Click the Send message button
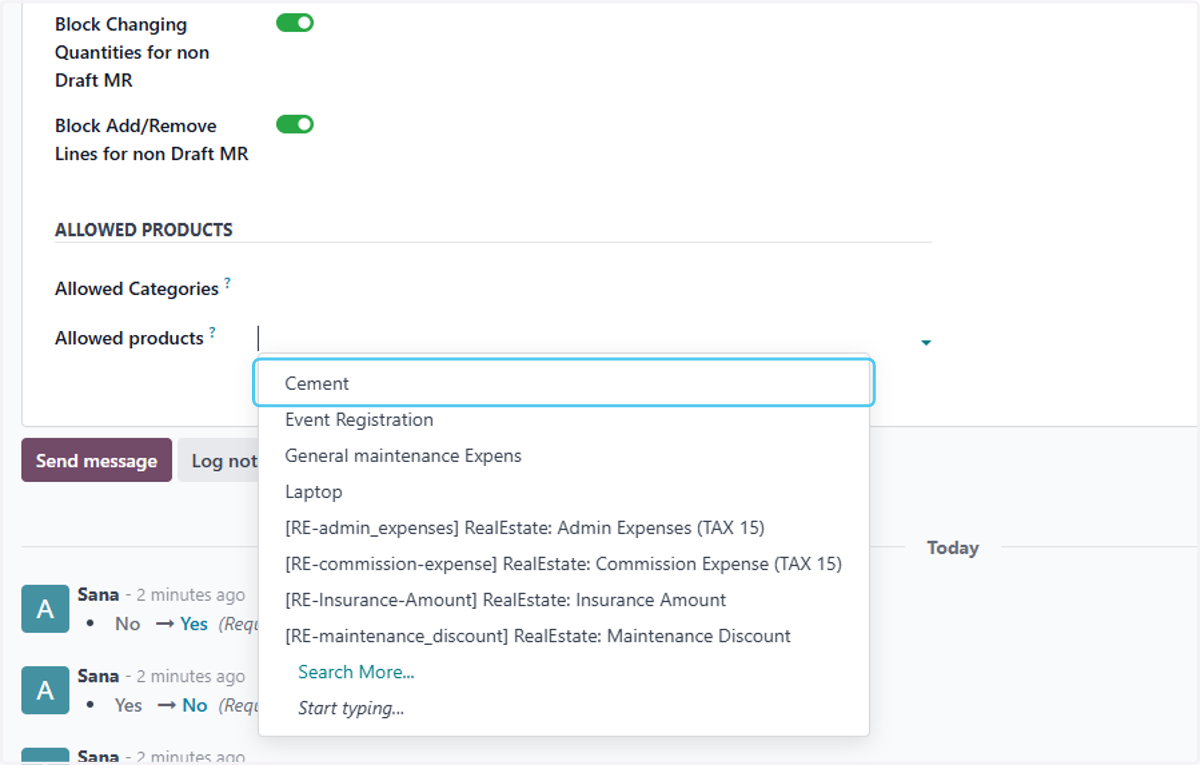The width and height of the screenshot is (1200, 765). (x=97, y=460)
